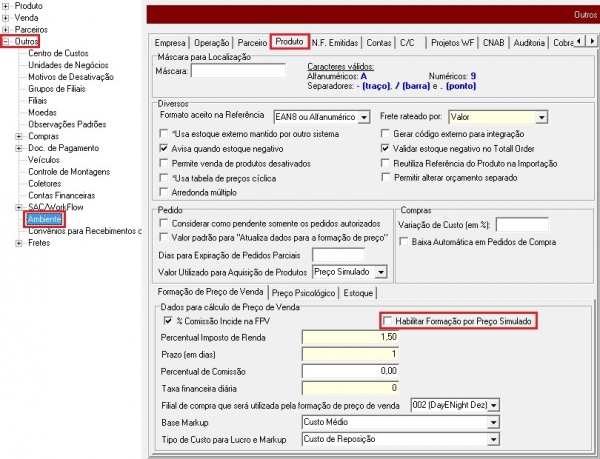Open Frete rateado por dropdown

tap(540, 118)
